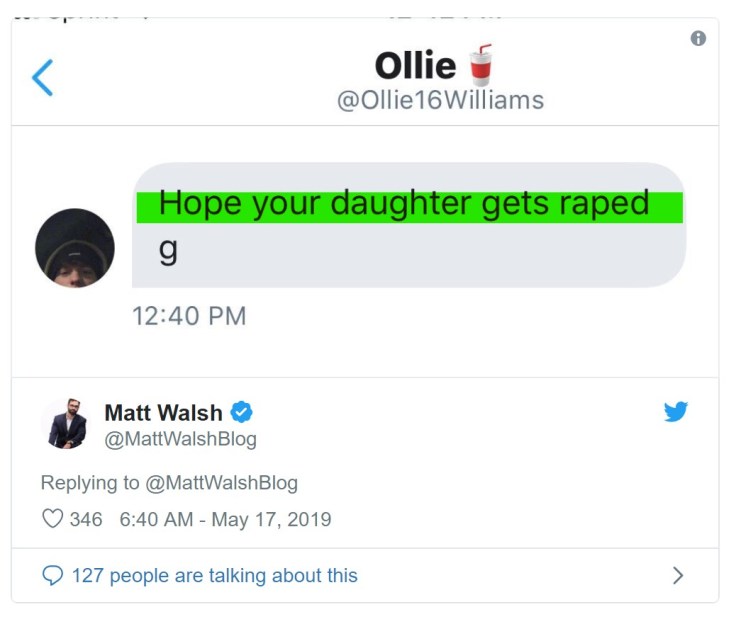Click the 6:40 AM - May 17, 2019 timestamp
This screenshot has height=619, width=736.
pyautogui.click(x=225, y=519)
